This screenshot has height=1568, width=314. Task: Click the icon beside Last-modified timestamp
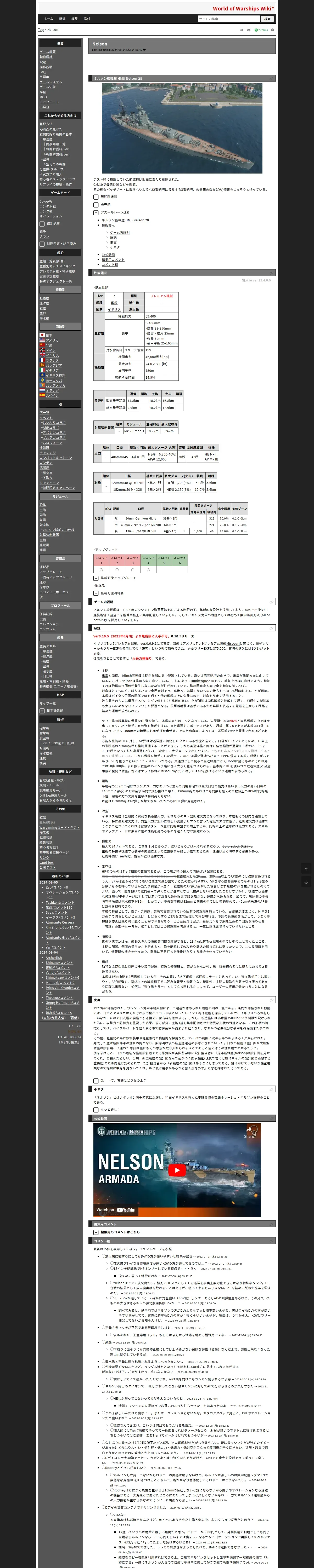tap(144, 50)
